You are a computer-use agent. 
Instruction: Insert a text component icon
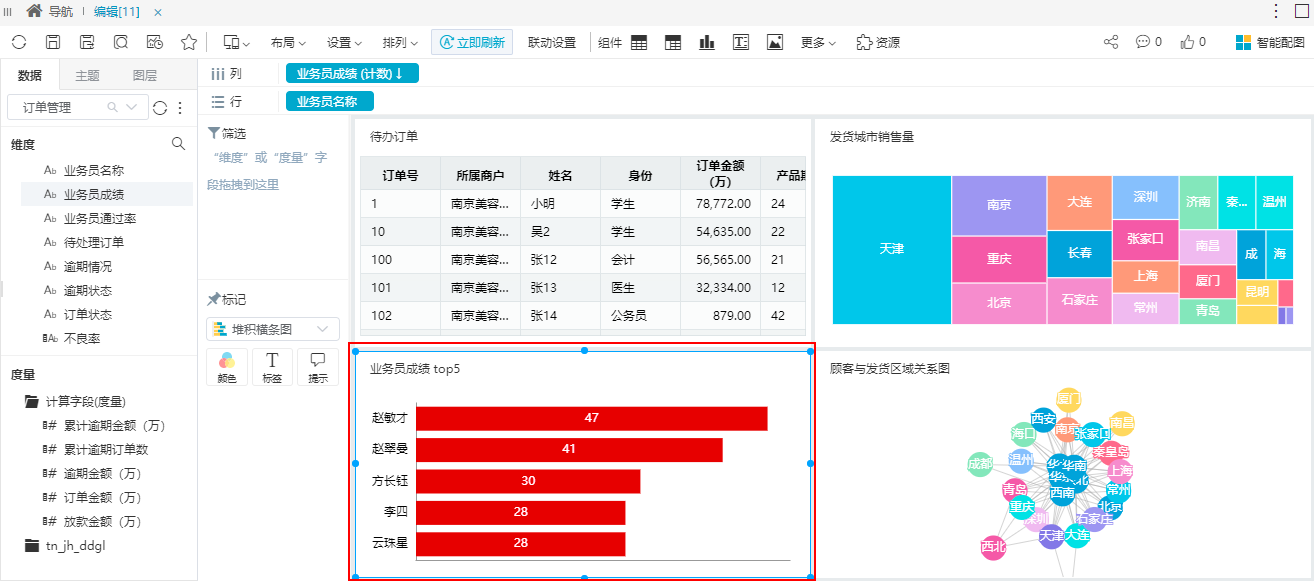click(x=741, y=42)
